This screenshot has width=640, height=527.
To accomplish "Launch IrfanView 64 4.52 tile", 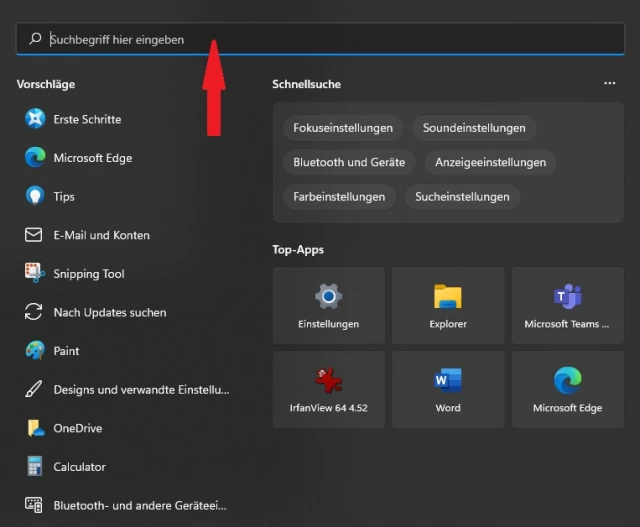I will coord(328,389).
